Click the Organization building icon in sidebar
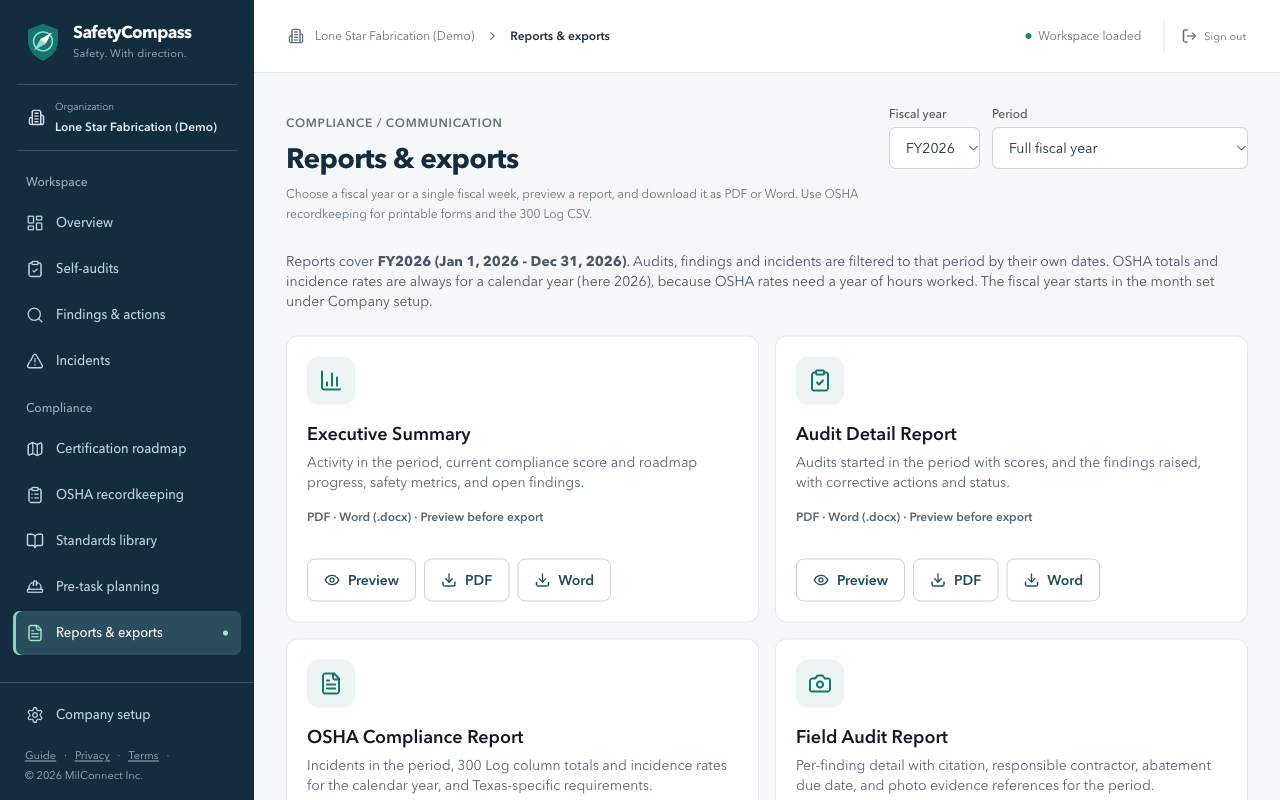The height and width of the screenshot is (800, 1280). [36, 117]
